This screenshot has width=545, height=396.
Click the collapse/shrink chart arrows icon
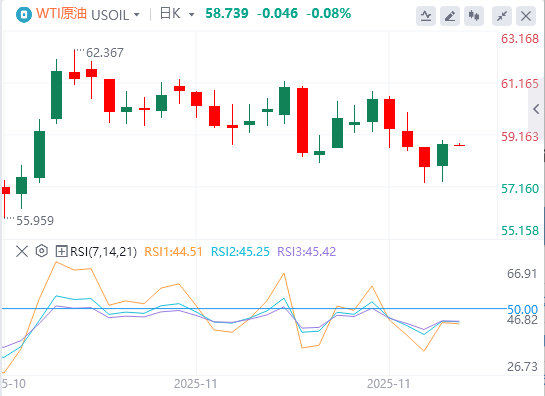502,16
